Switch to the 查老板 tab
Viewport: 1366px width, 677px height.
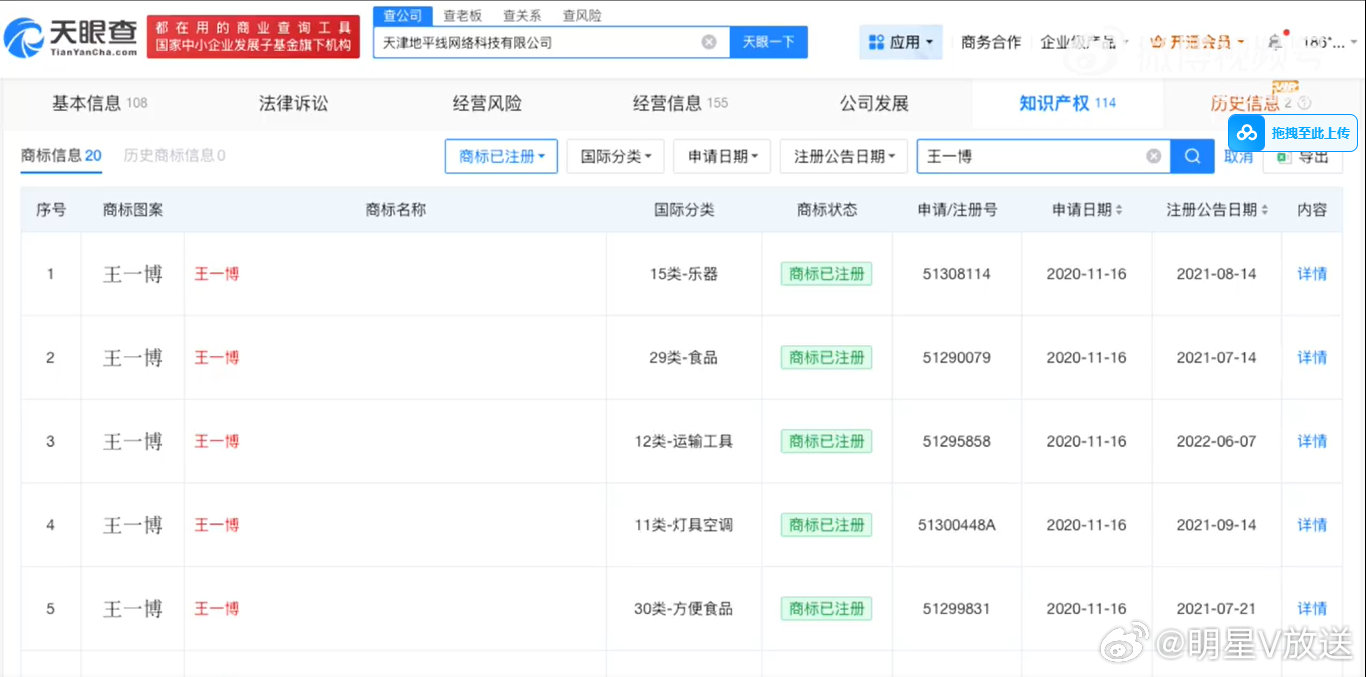(x=462, y=15)
